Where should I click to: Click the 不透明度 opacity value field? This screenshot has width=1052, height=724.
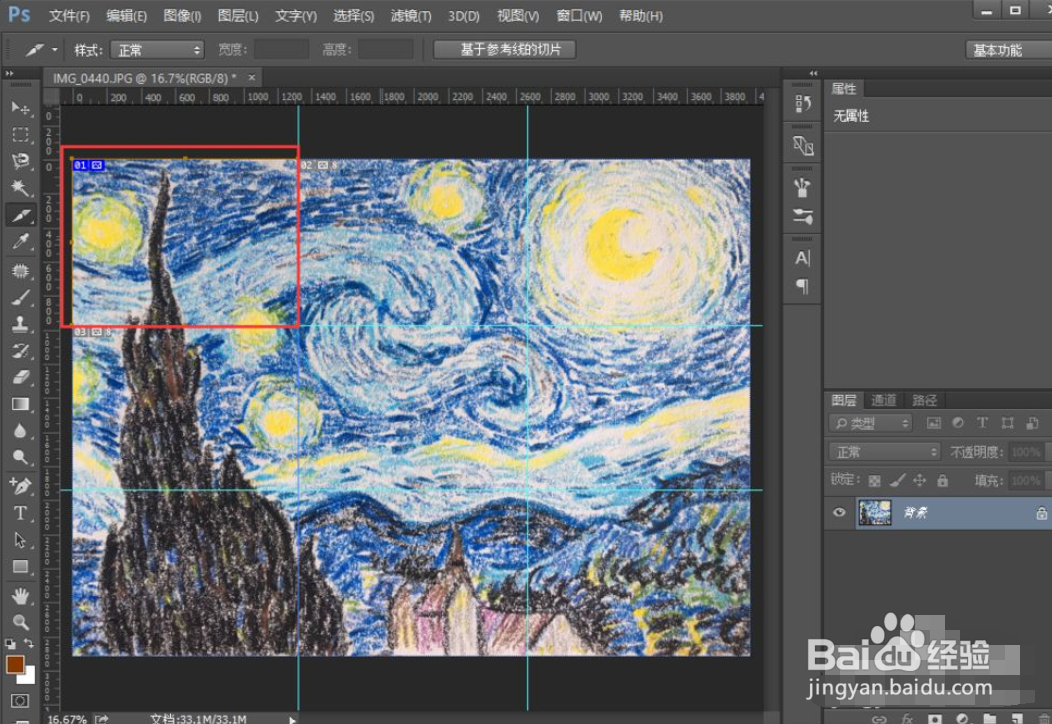click(1025, 452)
